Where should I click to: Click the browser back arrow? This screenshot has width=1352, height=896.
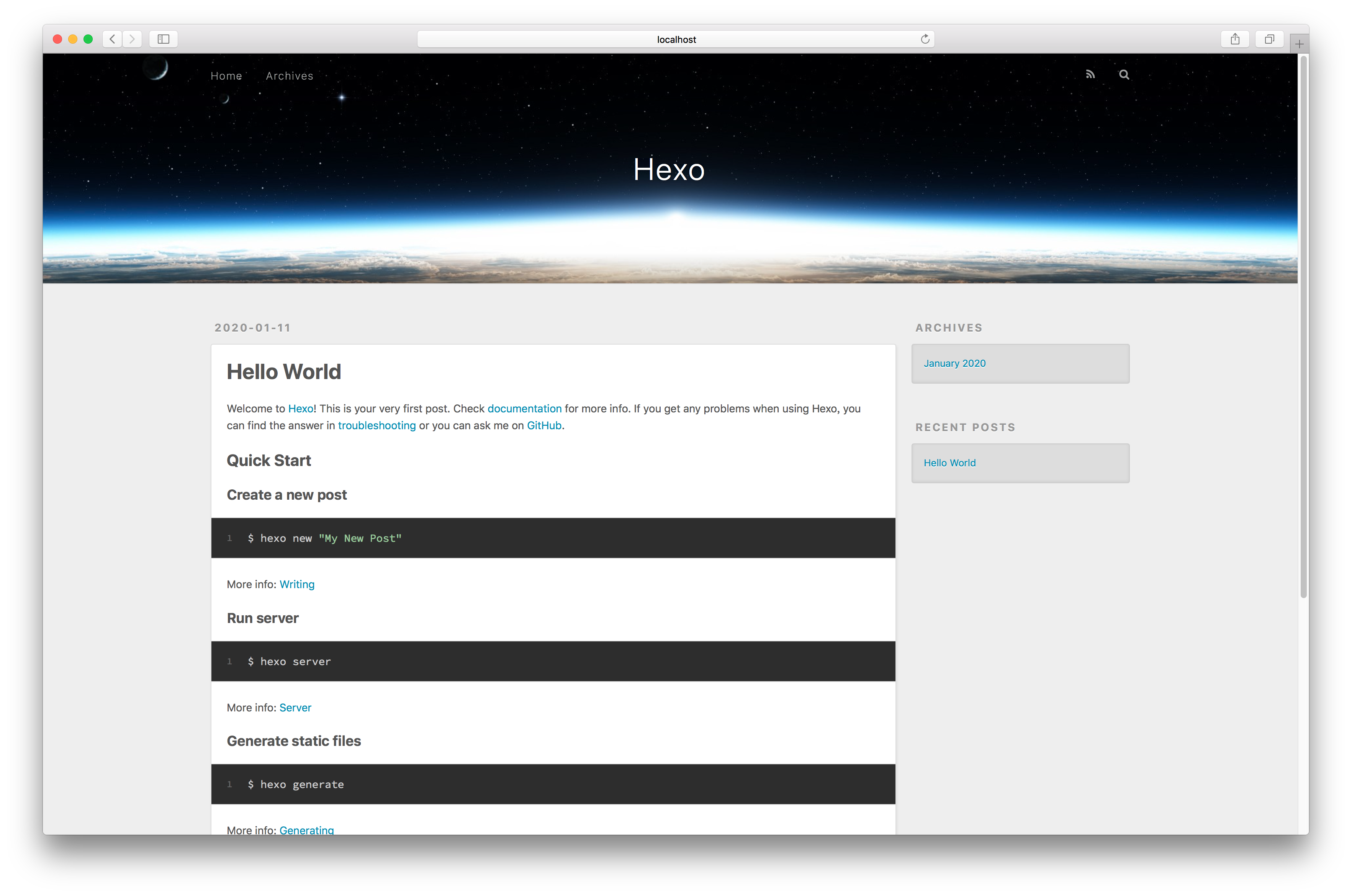click(113, 39)
